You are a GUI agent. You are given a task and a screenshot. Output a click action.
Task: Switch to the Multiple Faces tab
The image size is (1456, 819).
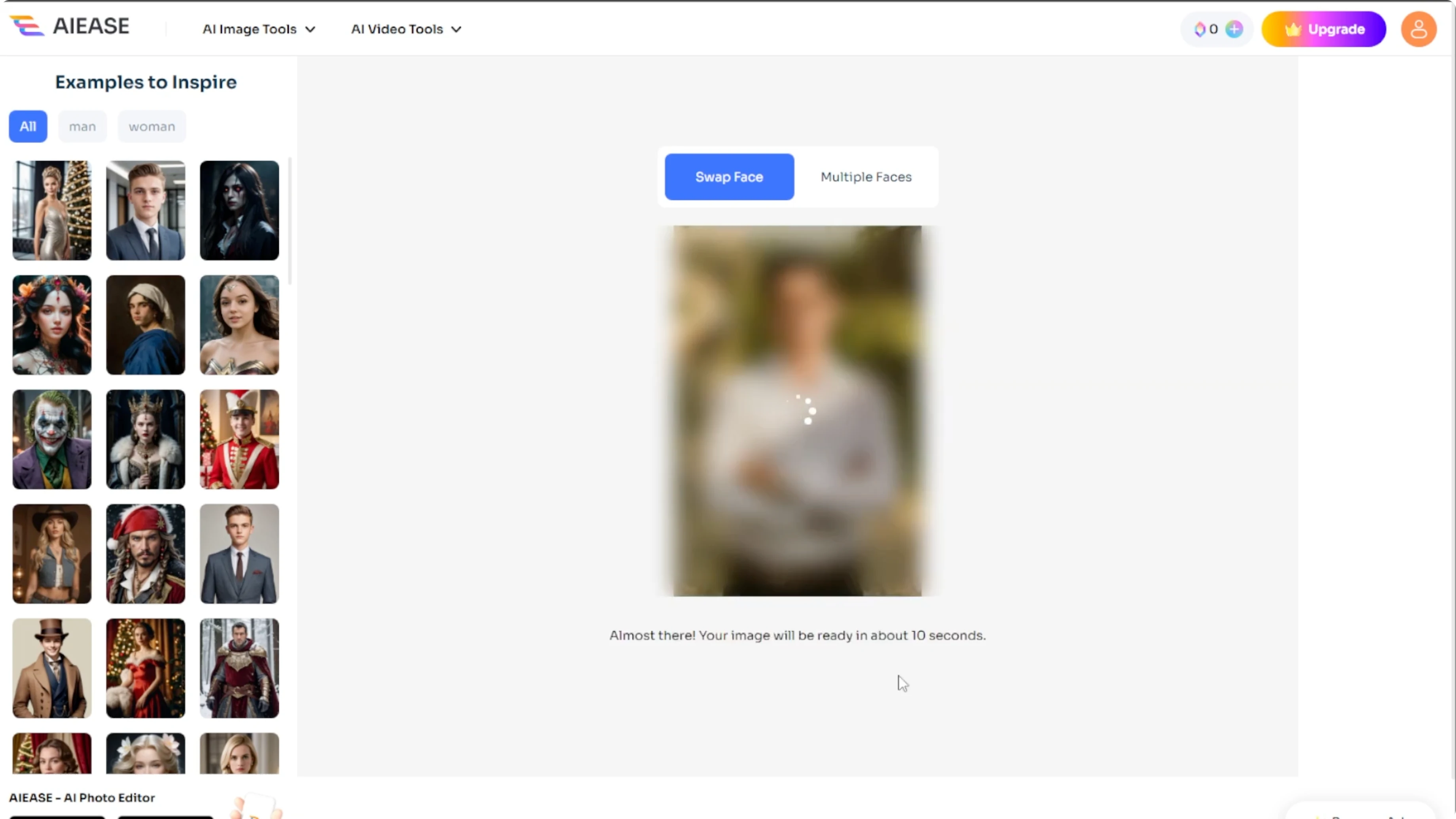[x=866, y=177]
